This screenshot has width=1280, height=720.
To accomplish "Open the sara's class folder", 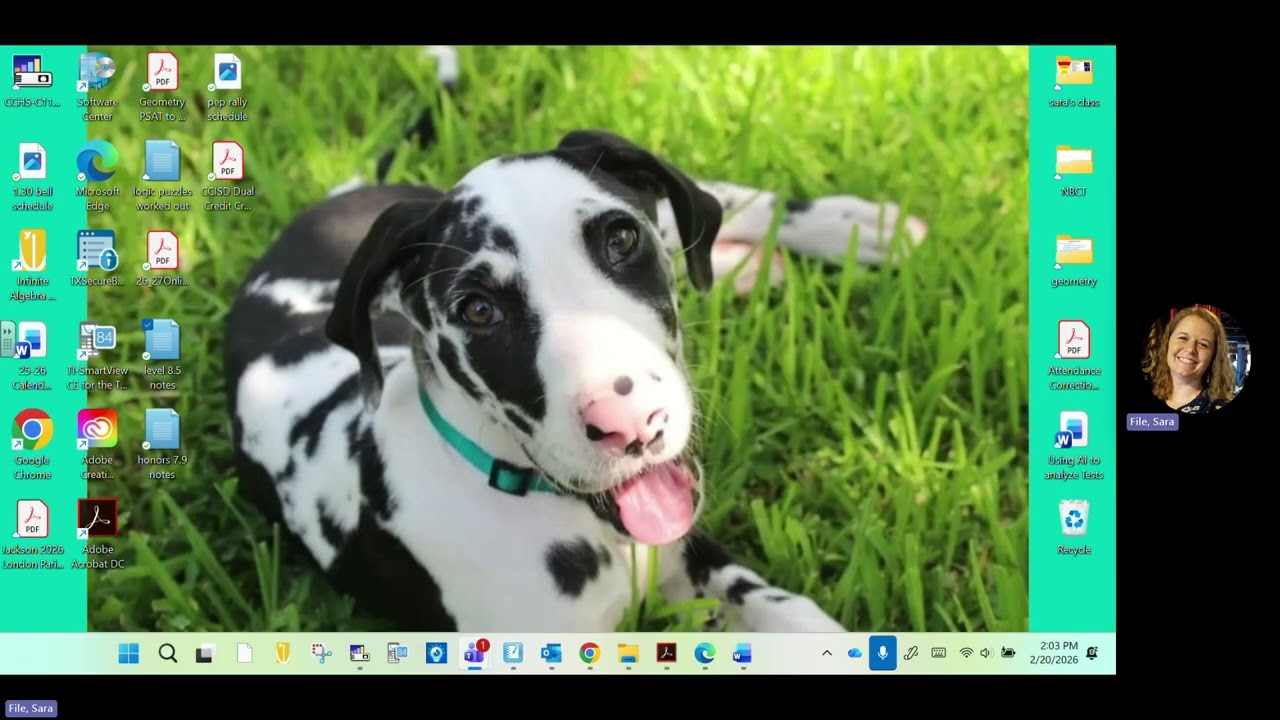I will pos(1074,82).
